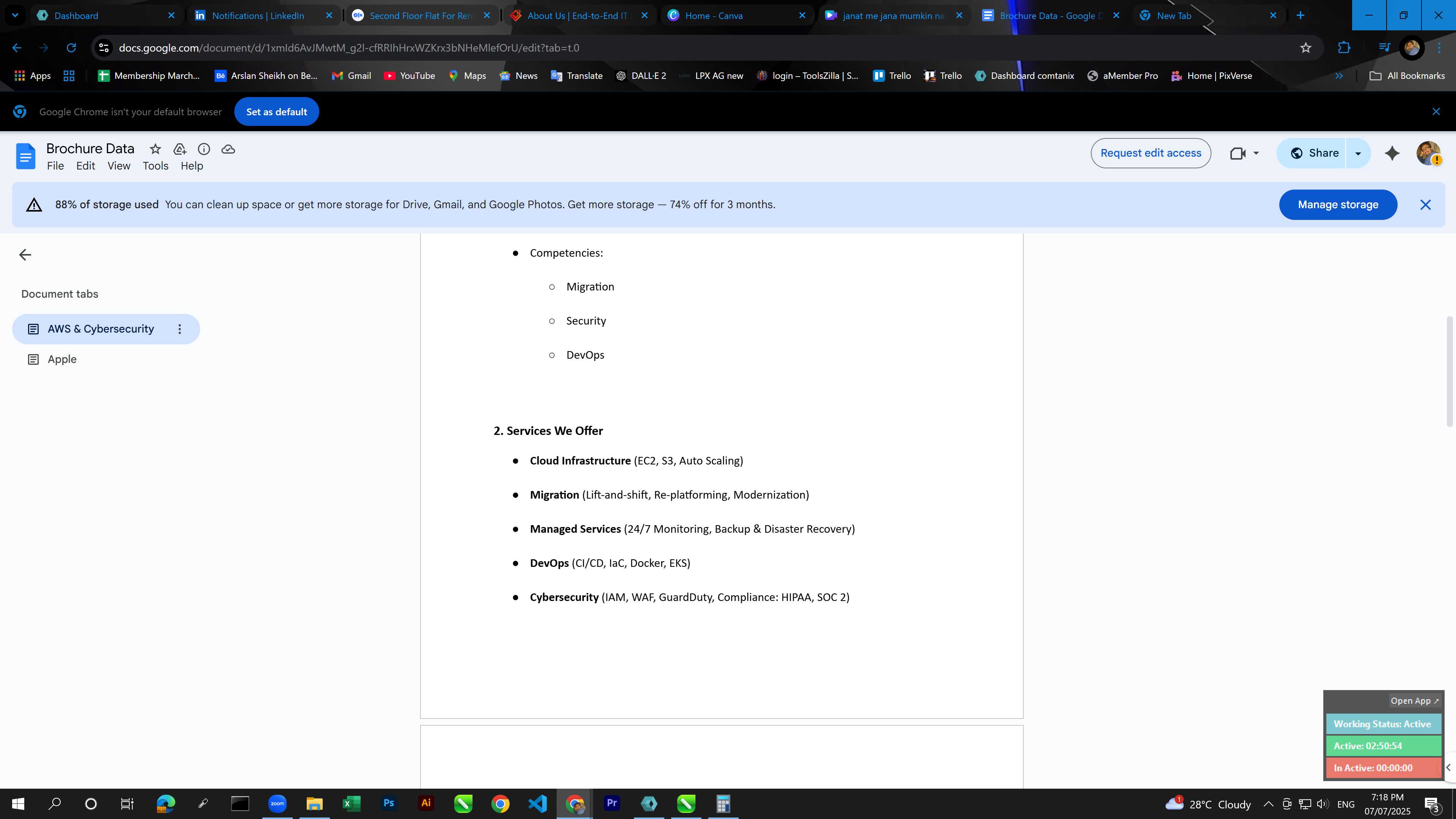Open the Google account avatar in Docs

(x=1428, y=153)
